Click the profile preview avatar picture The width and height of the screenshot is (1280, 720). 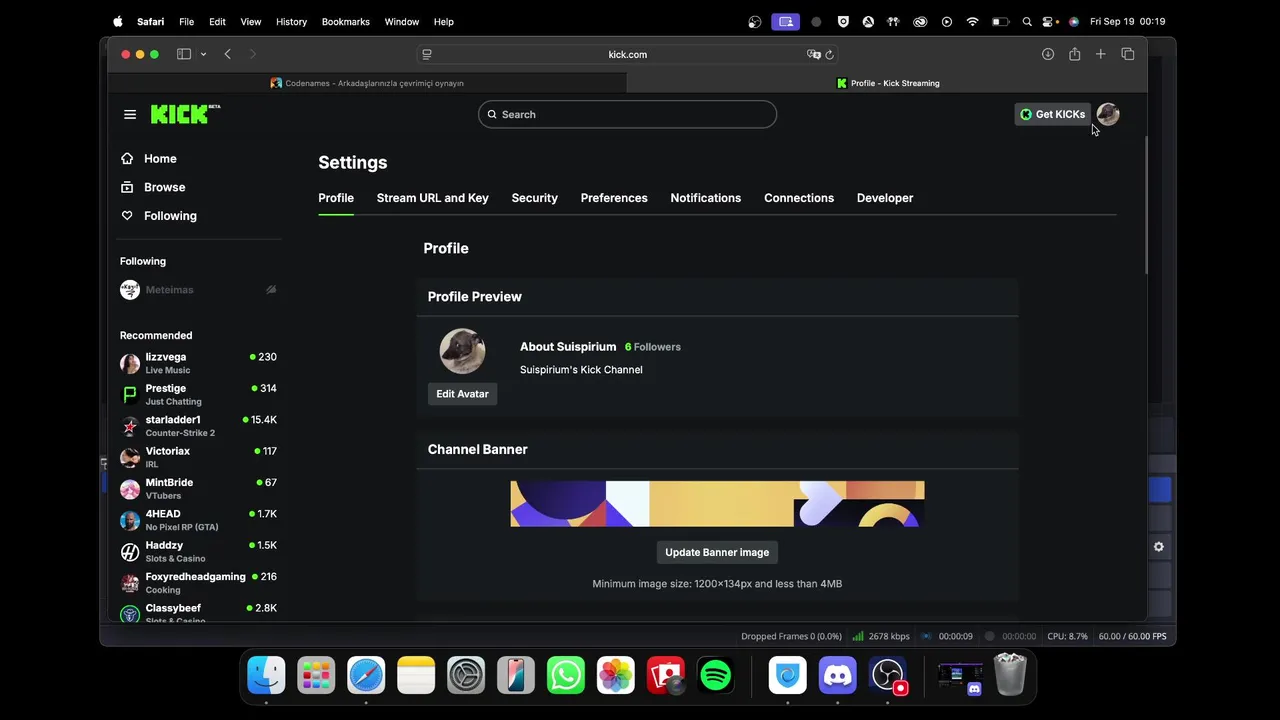pos(462,351)
